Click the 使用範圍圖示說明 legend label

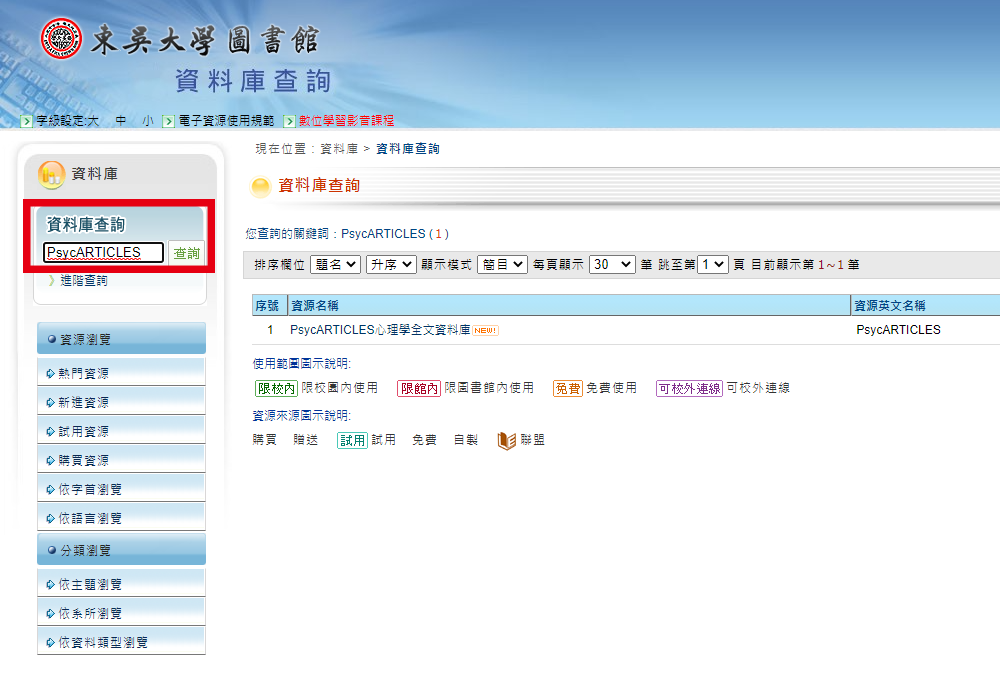[x=302, y=364]
